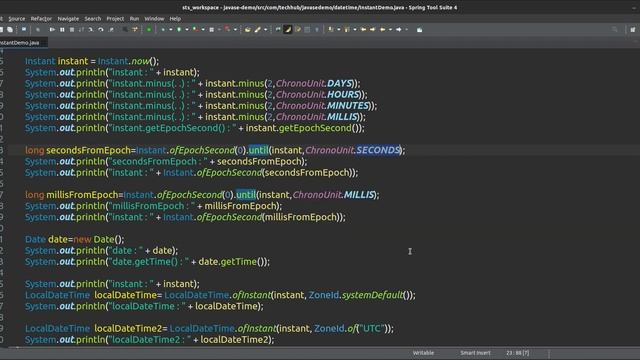This screenshot has width=640, height=360.
Task: Click the Terminate debug icon
Action: coord(72,29)
